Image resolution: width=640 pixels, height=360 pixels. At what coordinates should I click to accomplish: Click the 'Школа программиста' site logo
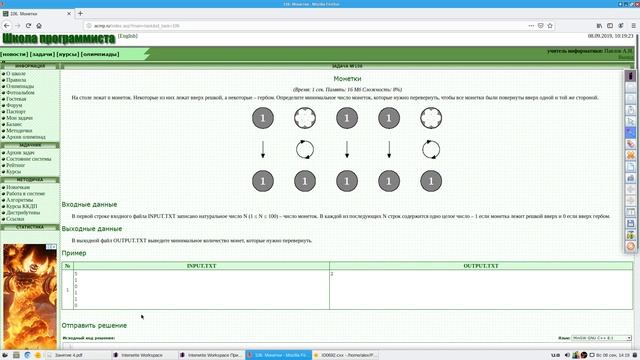(59, 39)
